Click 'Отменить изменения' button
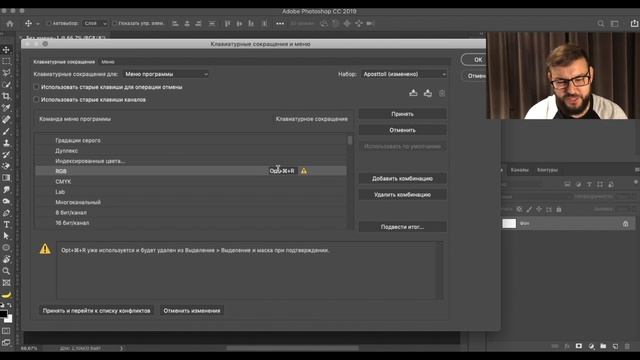 pyautogui.click(x=192, y=311)
